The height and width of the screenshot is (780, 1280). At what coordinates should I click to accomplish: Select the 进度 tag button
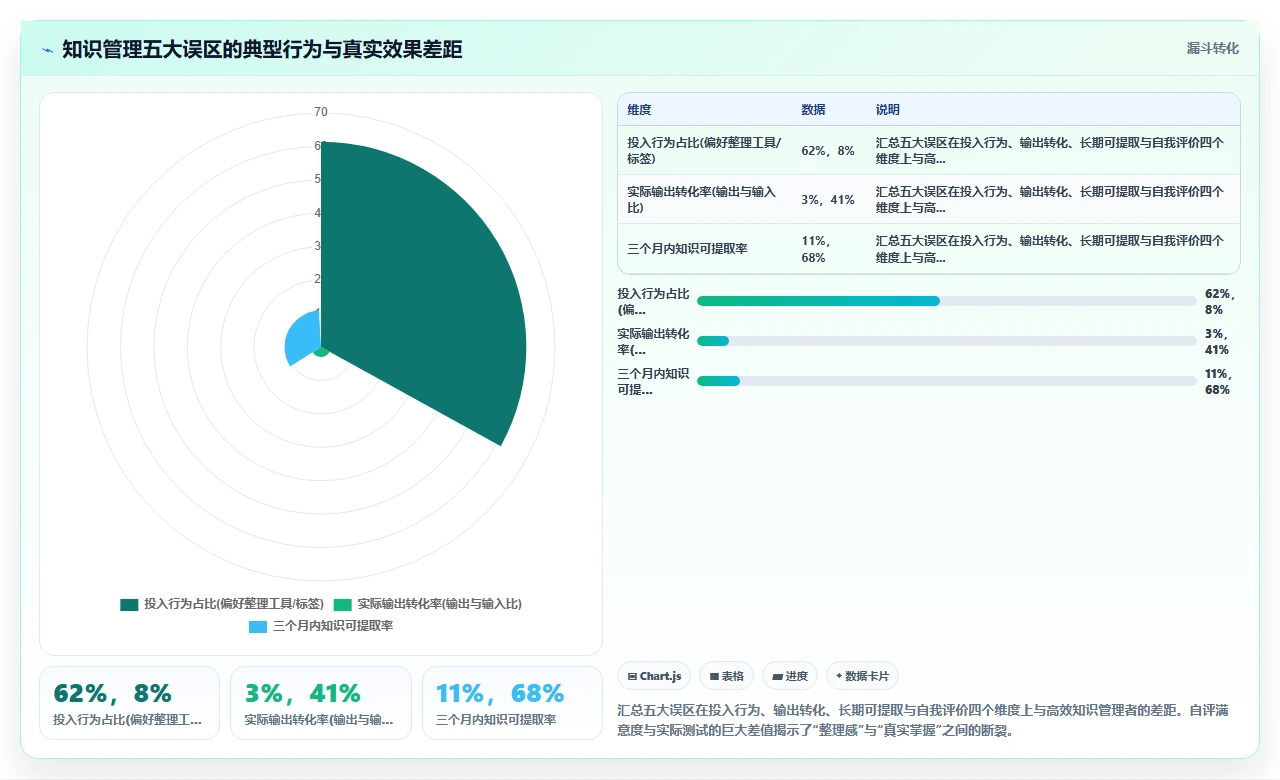(x=790, y=676)
